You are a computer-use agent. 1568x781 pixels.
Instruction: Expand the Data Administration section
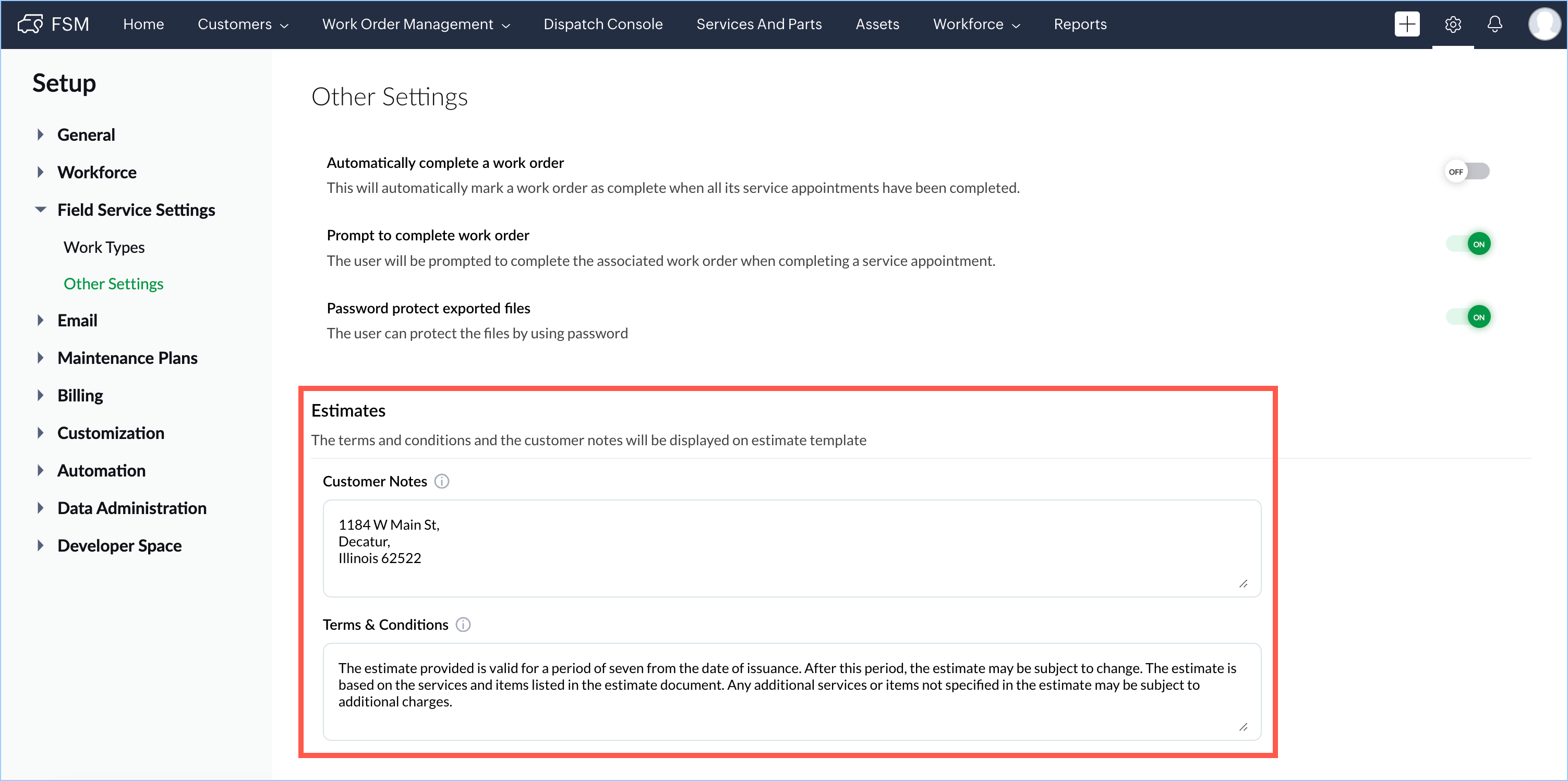(40, 508)
